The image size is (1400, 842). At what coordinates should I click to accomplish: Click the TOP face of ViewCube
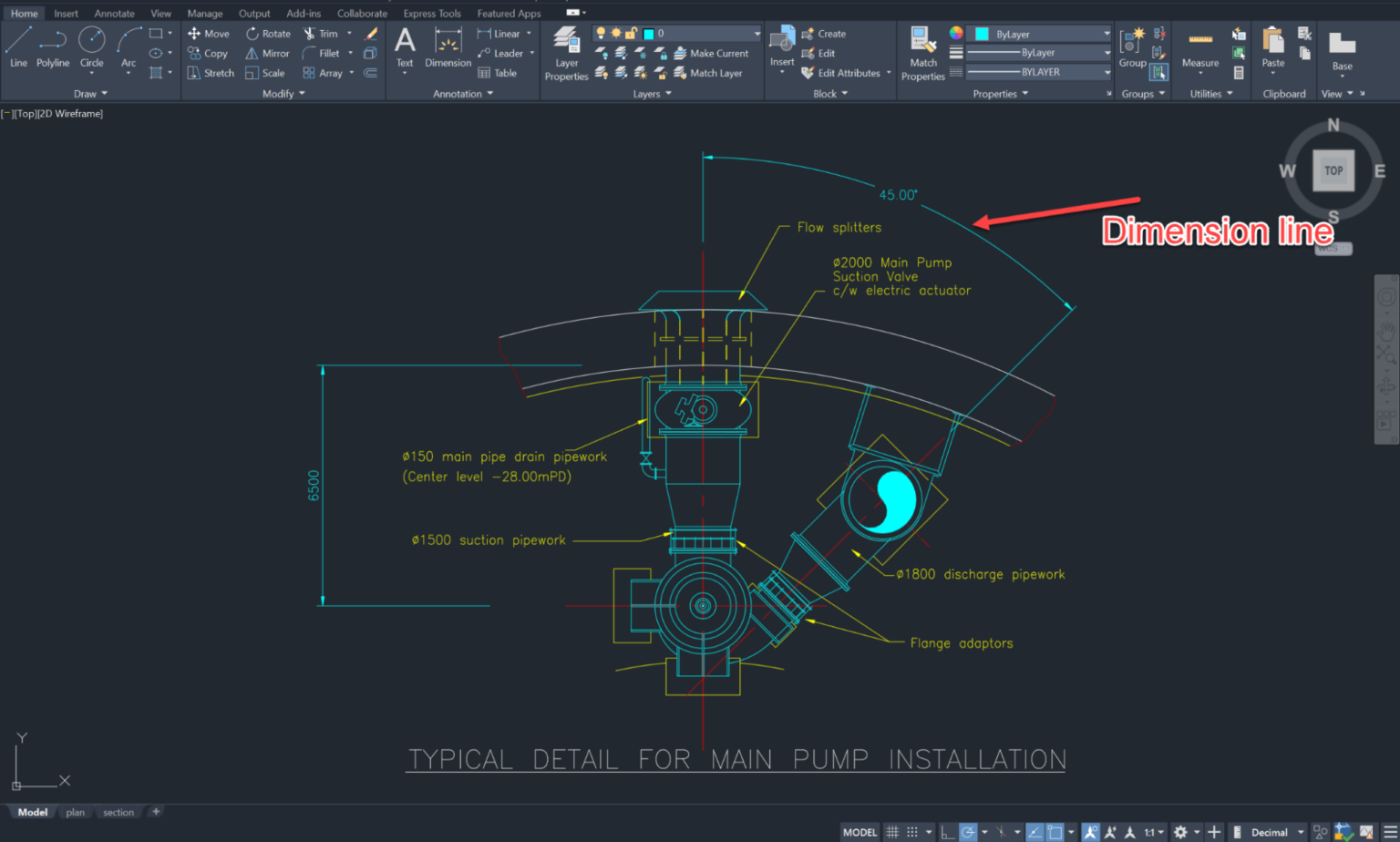tap(1333, 170)
